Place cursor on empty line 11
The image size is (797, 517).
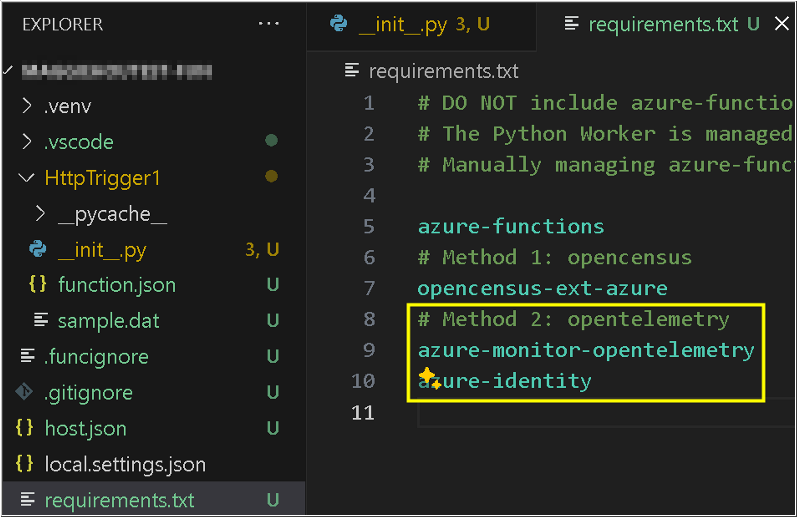click(606, 413)
